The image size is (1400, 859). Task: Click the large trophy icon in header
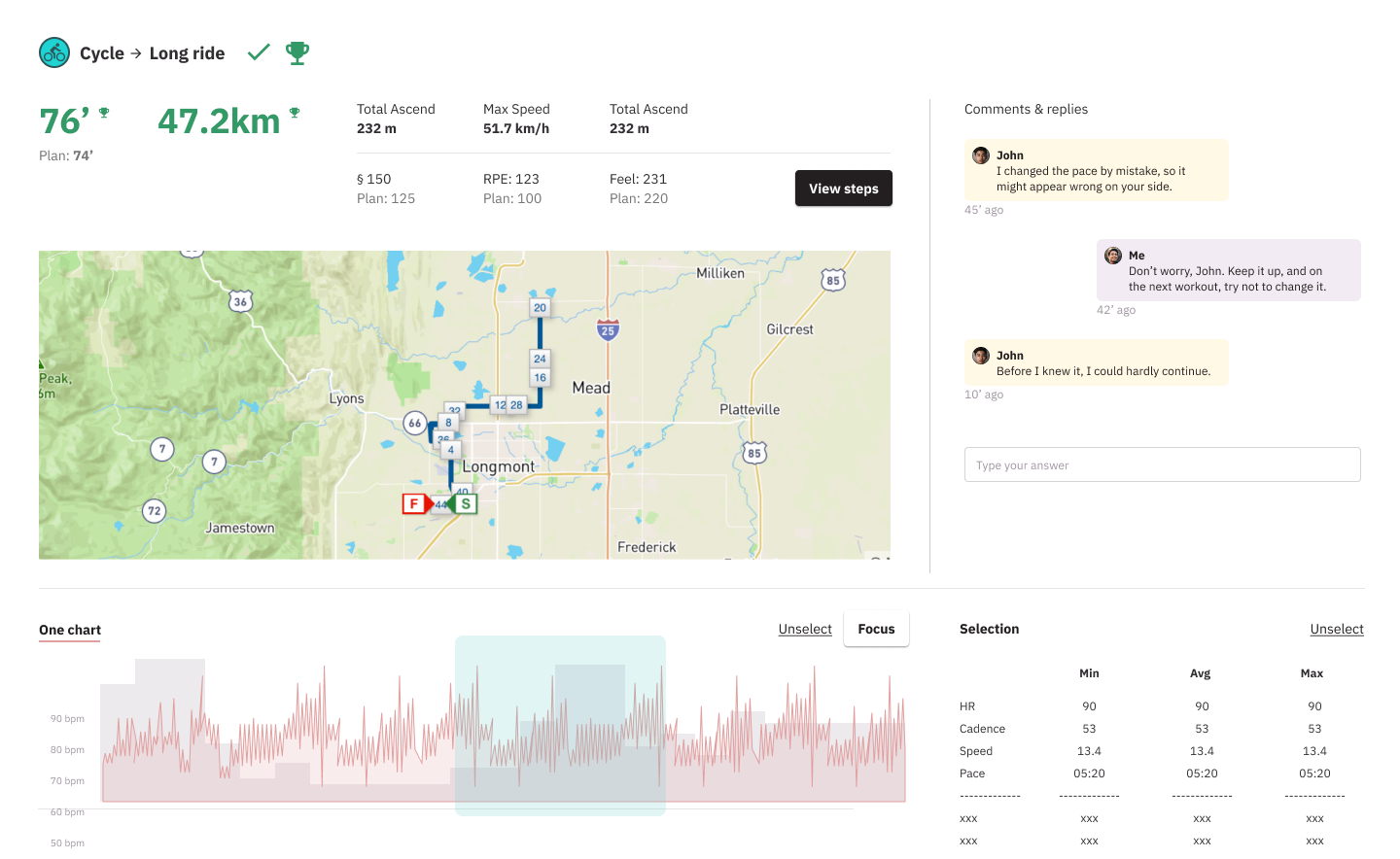click(297, 52)
